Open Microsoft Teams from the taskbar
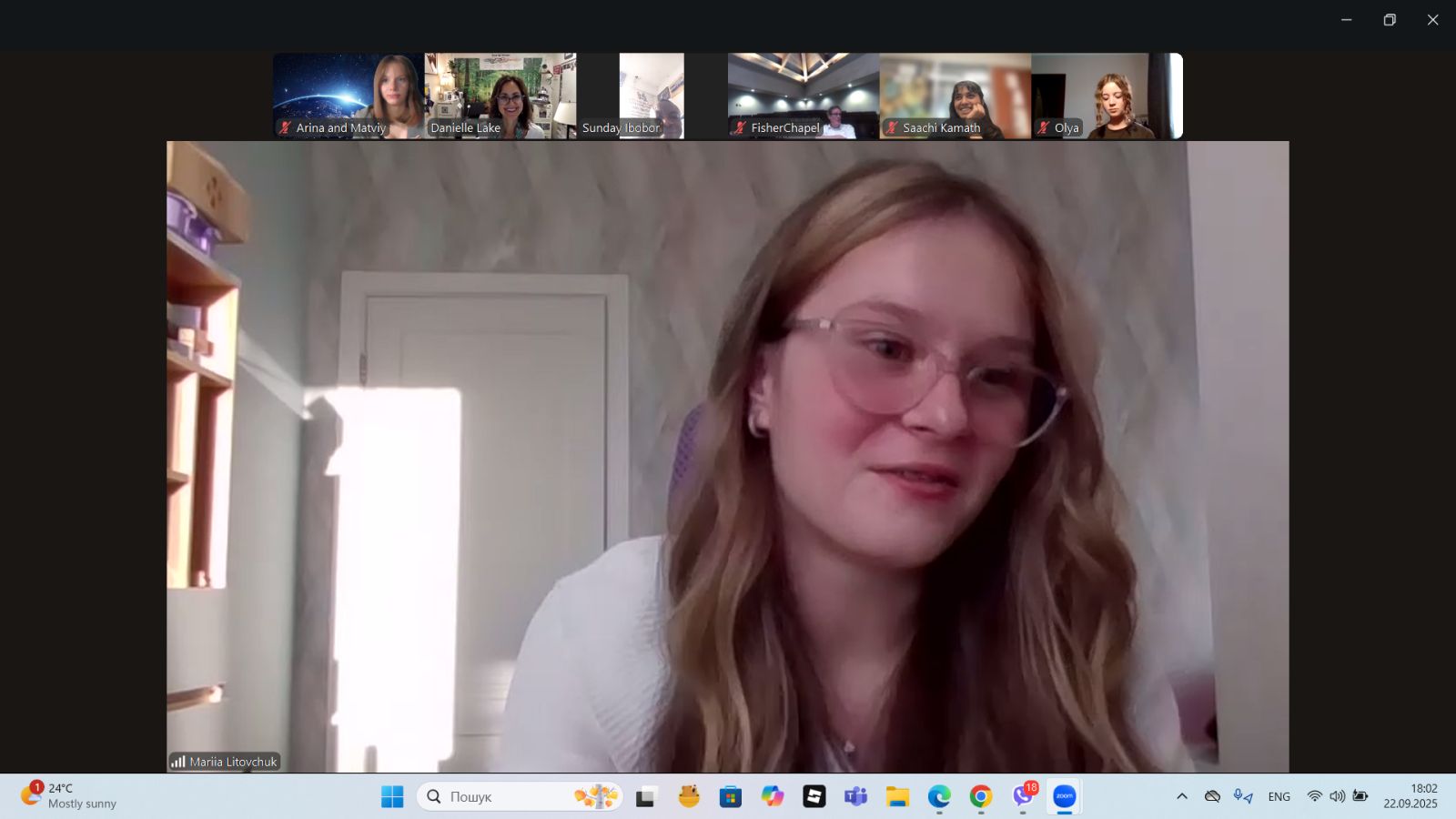Screen dimensions: 1456x819 click(x=855, y=796)
